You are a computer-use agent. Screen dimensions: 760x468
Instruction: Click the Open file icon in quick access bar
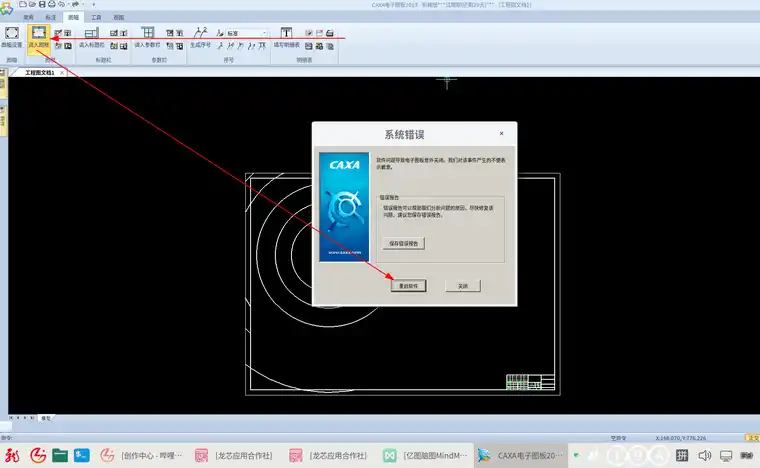[32, 4]
